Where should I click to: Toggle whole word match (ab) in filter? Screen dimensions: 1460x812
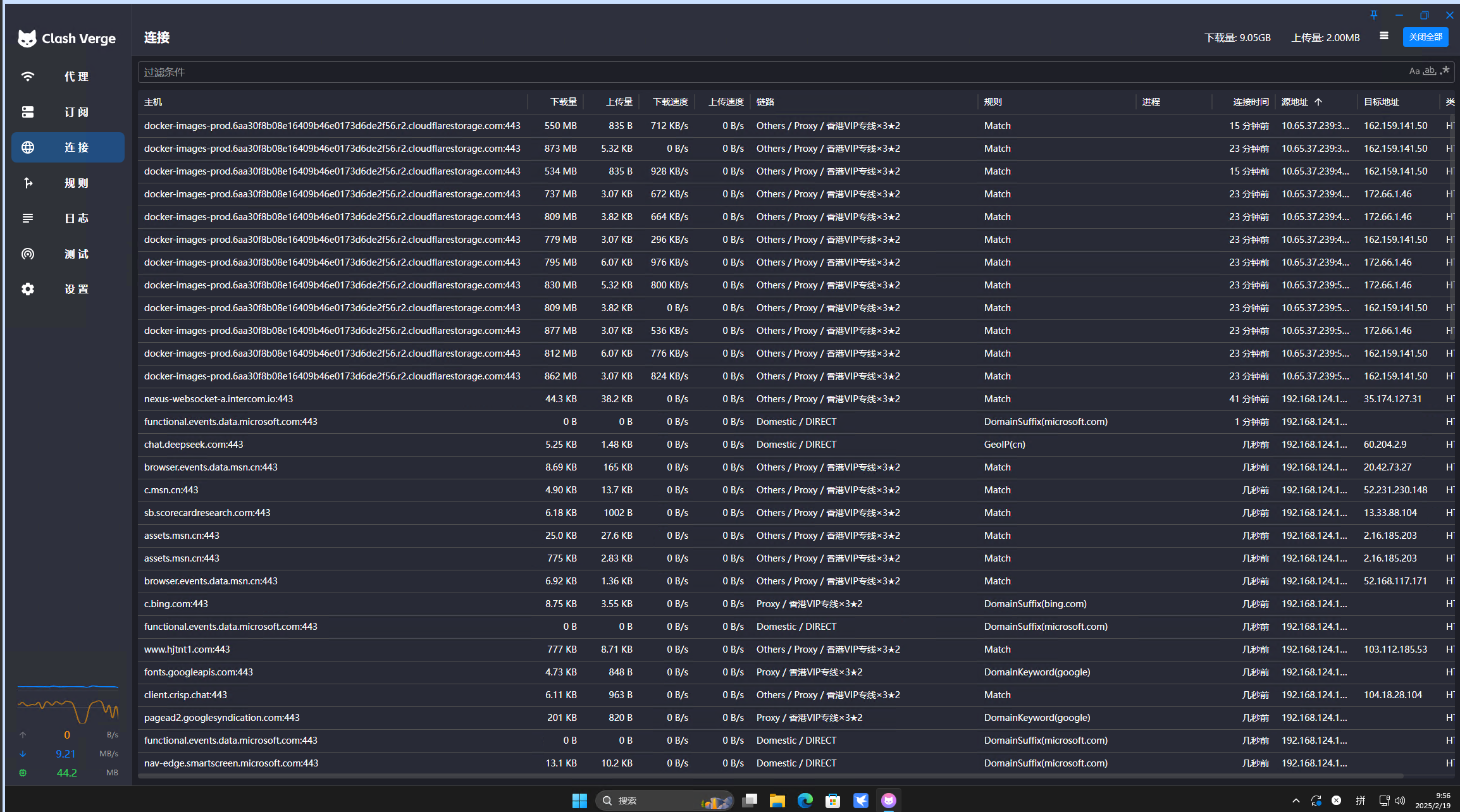pos(1429,71)
